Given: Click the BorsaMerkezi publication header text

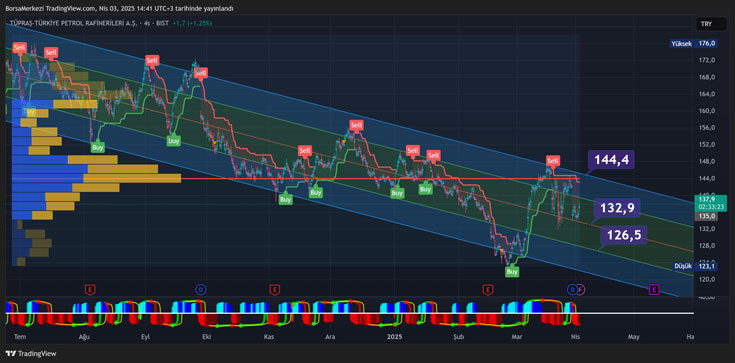Looking at the screenshot, I should (x=120, y=8).
